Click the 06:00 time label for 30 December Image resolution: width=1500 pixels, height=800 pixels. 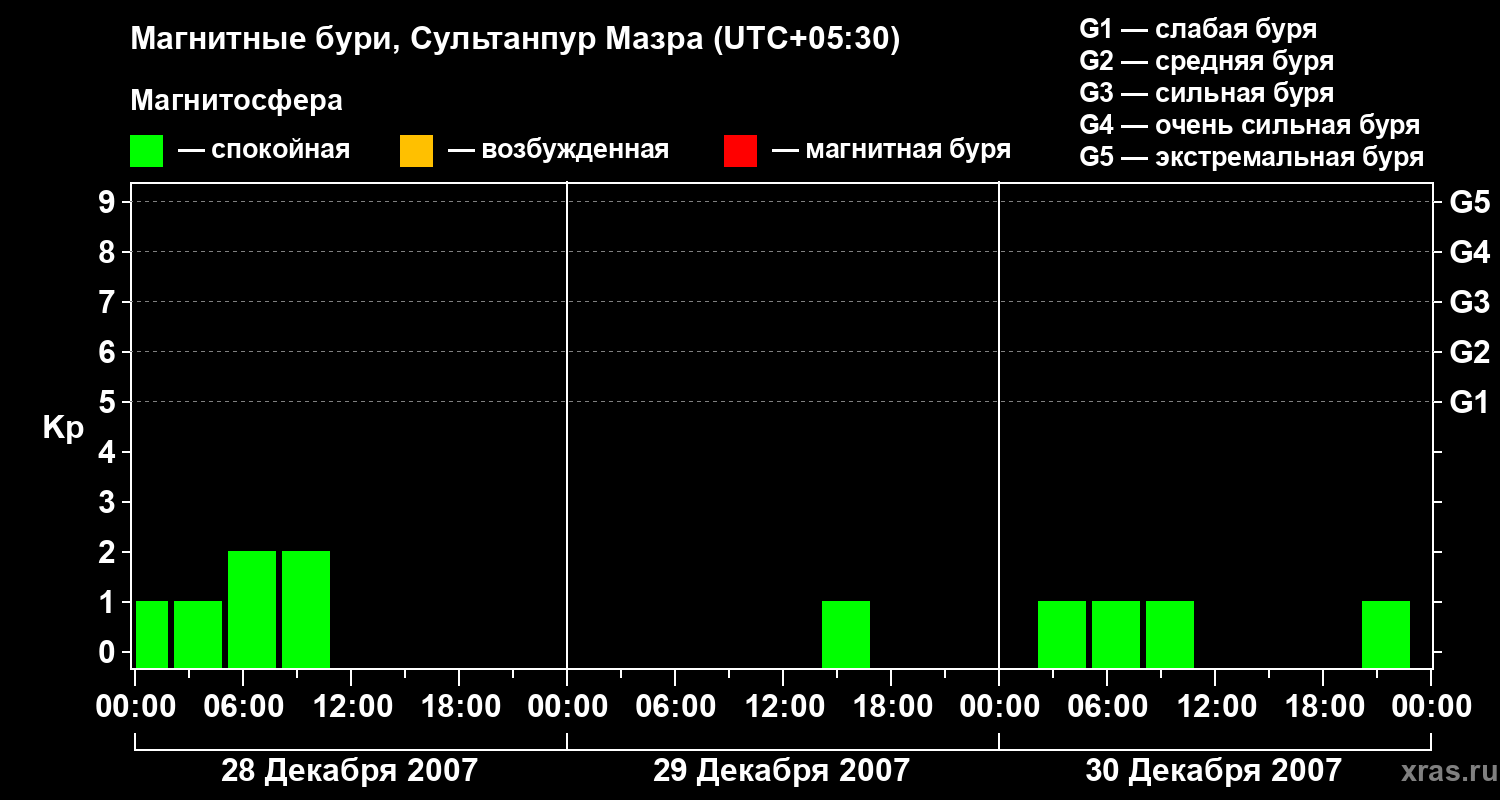1107,707
